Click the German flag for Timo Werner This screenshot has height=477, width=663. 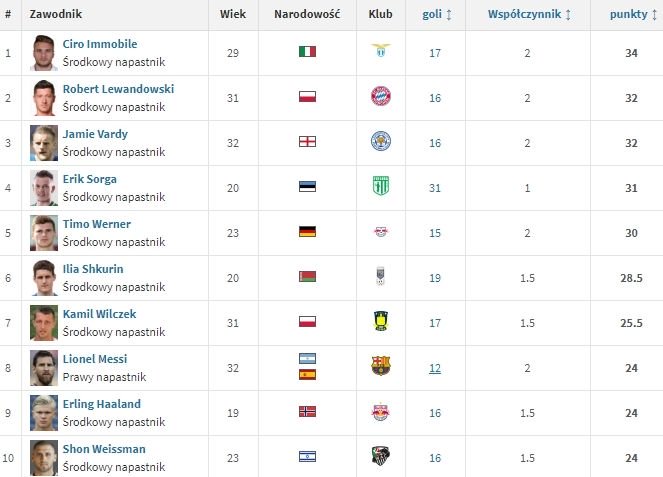point(307,231)
